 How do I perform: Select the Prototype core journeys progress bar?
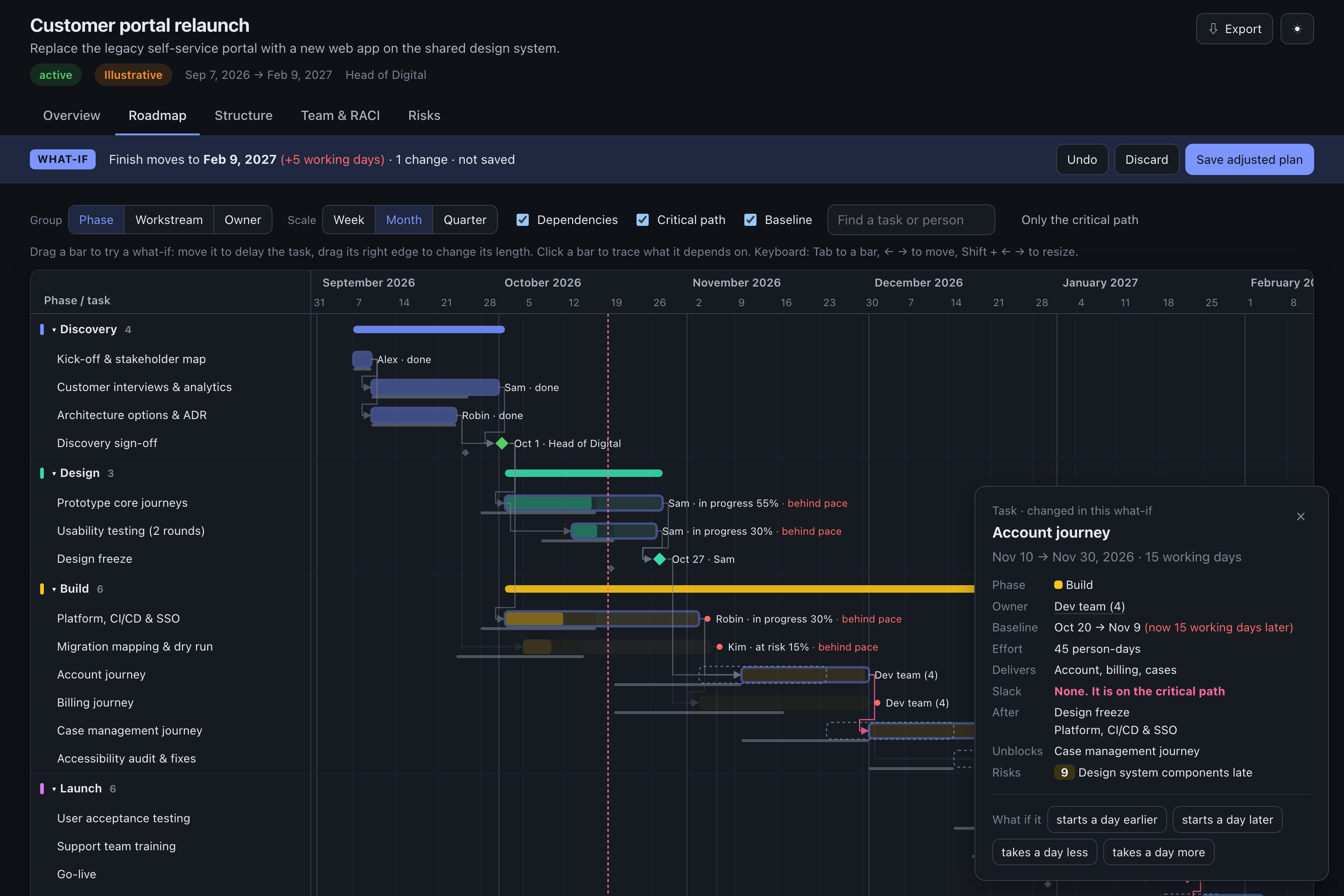[x=583, y=503]
